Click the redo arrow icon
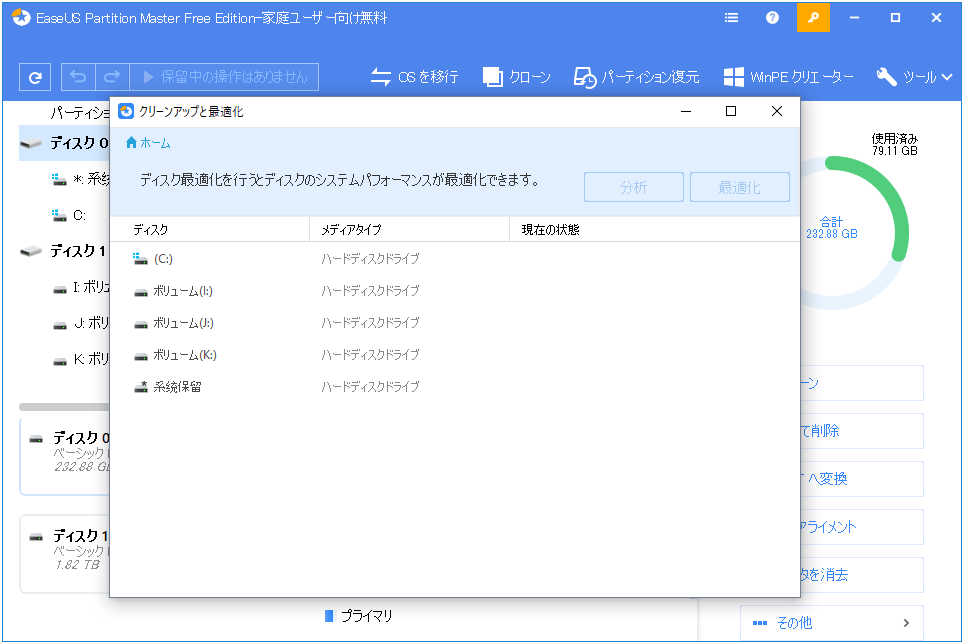 tap(113, 77)
